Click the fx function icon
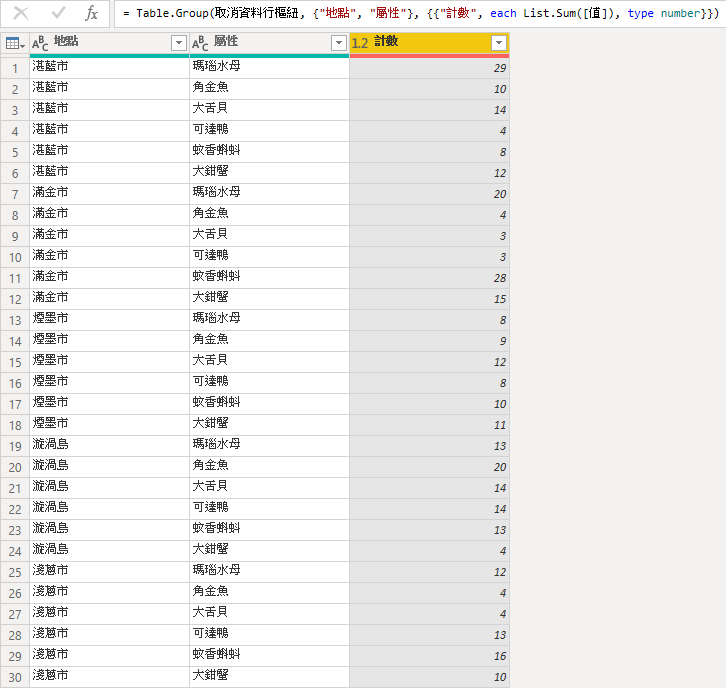Image resolution: width=726 pixels, height=688 pixels. pyautogui.click(x=92, y=14)
